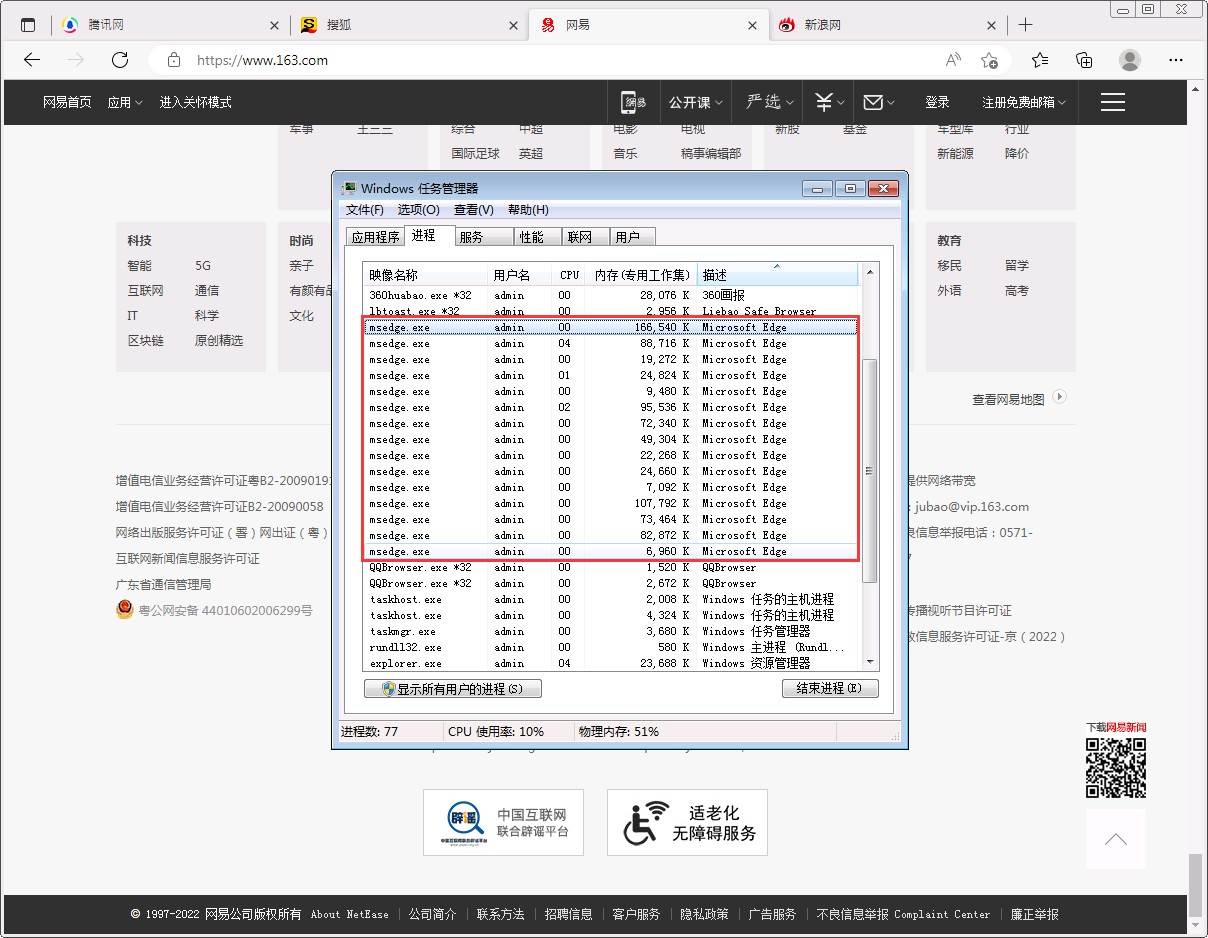This screenshot has width=1208, height=938.
Task: Go back with the browser back arrow
Action: [x=32, y=60]
